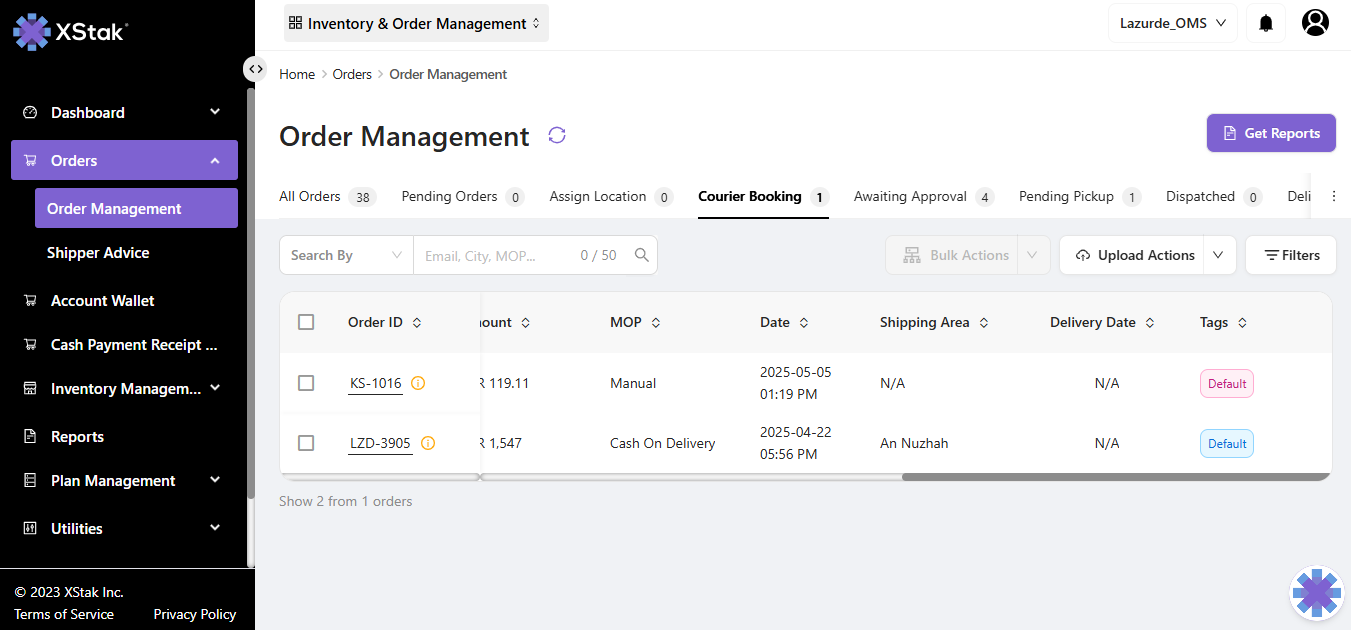Click the info icon next to LZD-3905
This screenshot has width=1351, height=630.
(428, 443)
